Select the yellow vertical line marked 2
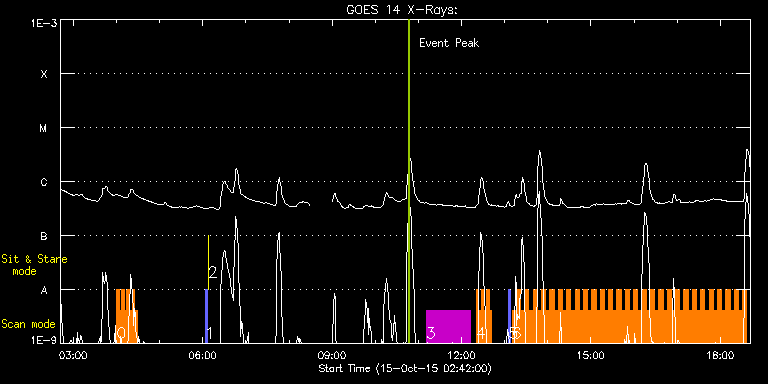The height and width of the screenshot is (384, 768). pos(209,263)
